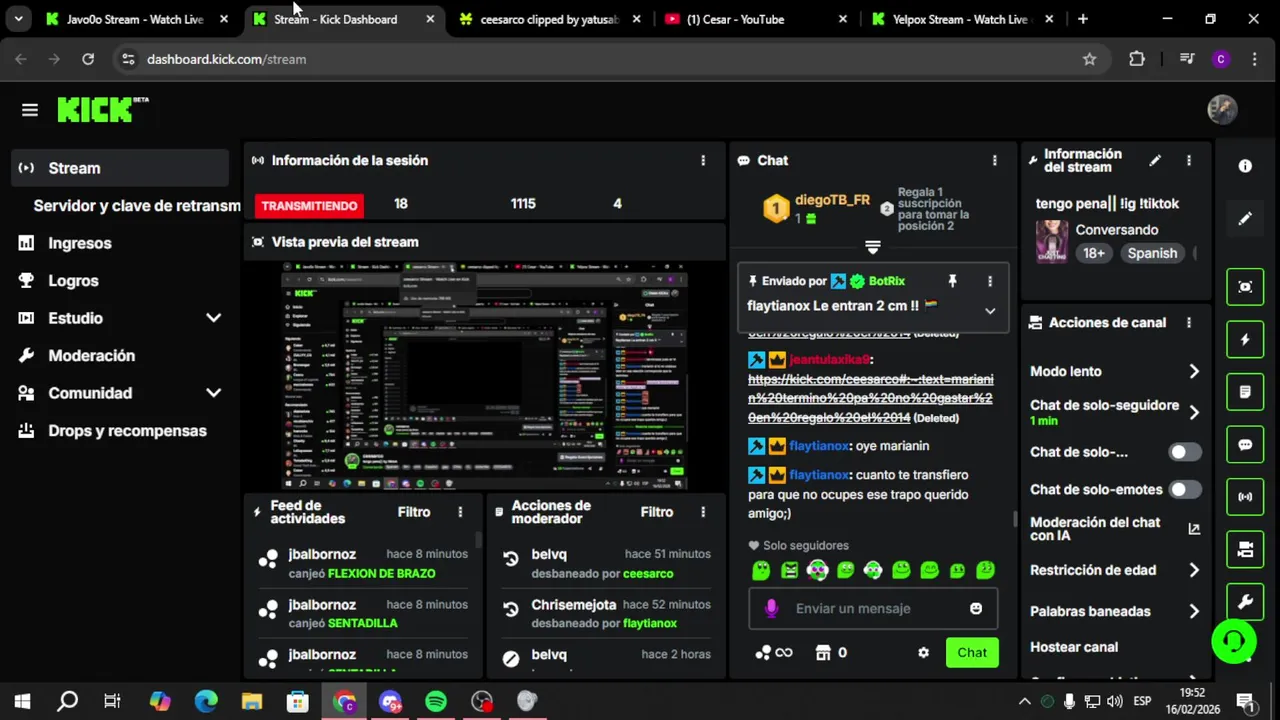Image resolution: width=1280 pixels, height=720 pixels.
Task: Open Acciones de moderador three-dot menu
Action: coord(703,512)
